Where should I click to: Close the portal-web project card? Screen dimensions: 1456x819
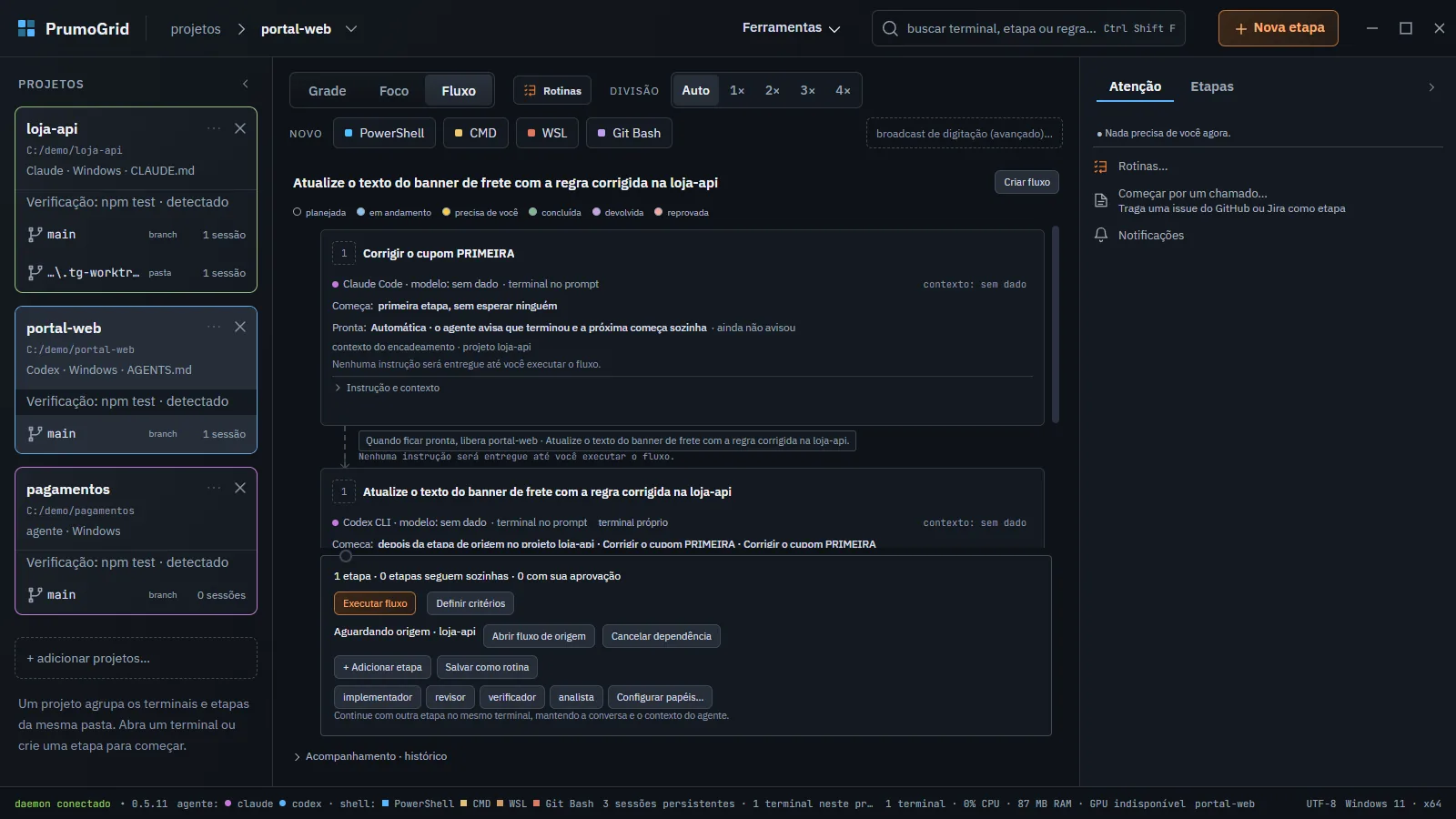(240, 327)
